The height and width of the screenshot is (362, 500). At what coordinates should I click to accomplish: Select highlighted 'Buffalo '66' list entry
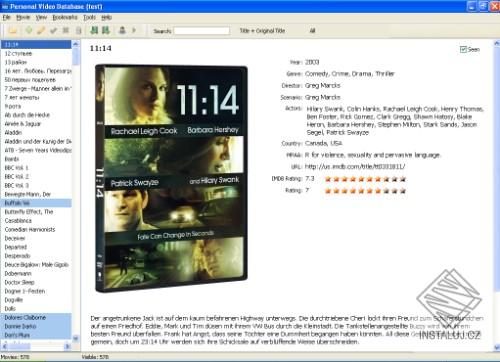[36, 203]
